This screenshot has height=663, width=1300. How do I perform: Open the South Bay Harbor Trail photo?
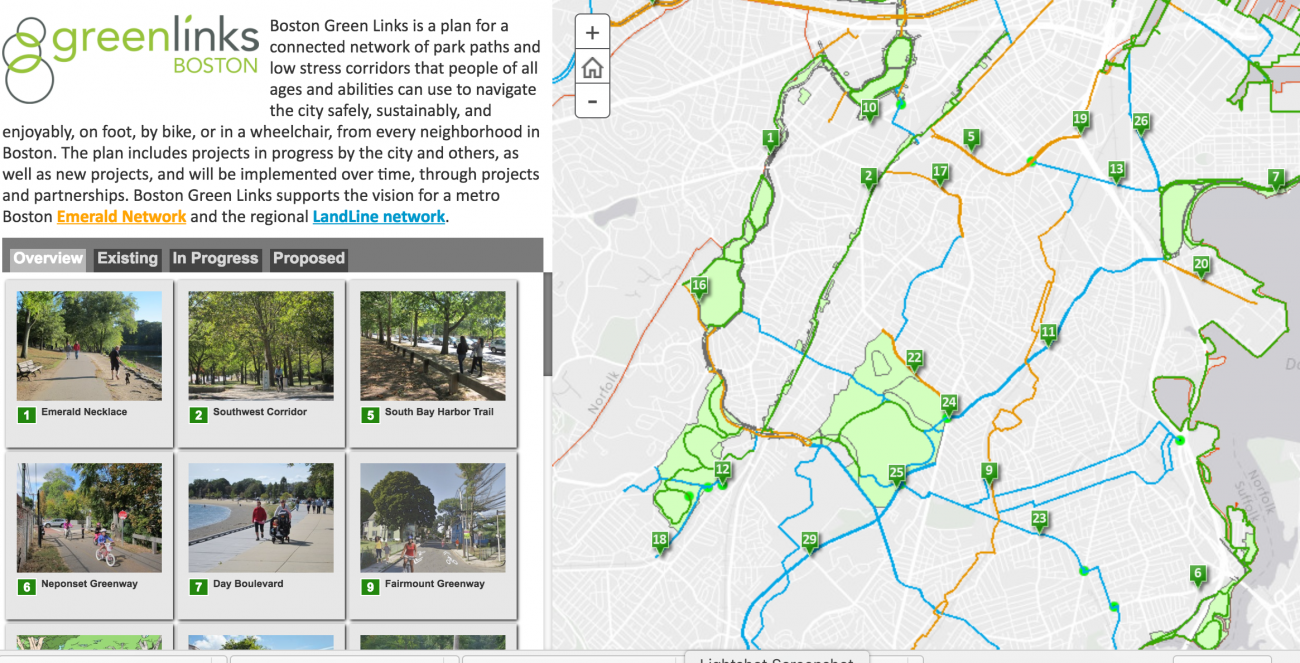point(433,346)
